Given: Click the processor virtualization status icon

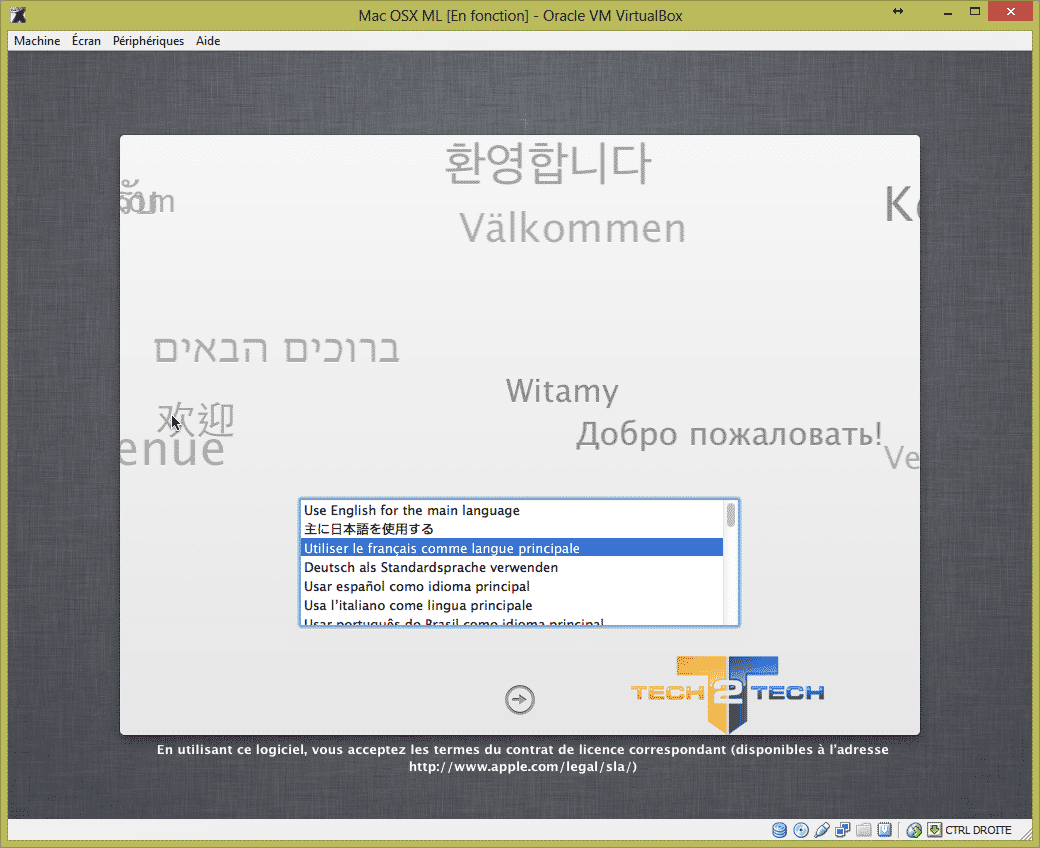Looking at the screenshot, I should tap(885, 830).
